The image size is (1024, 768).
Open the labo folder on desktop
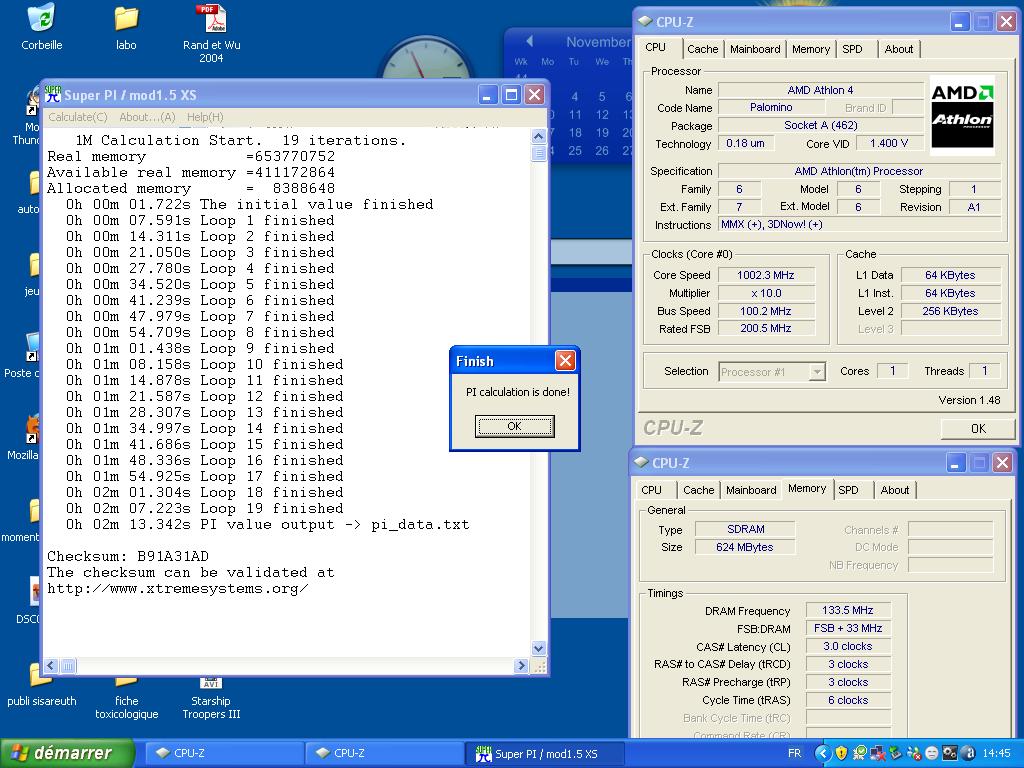click(126, 18)
